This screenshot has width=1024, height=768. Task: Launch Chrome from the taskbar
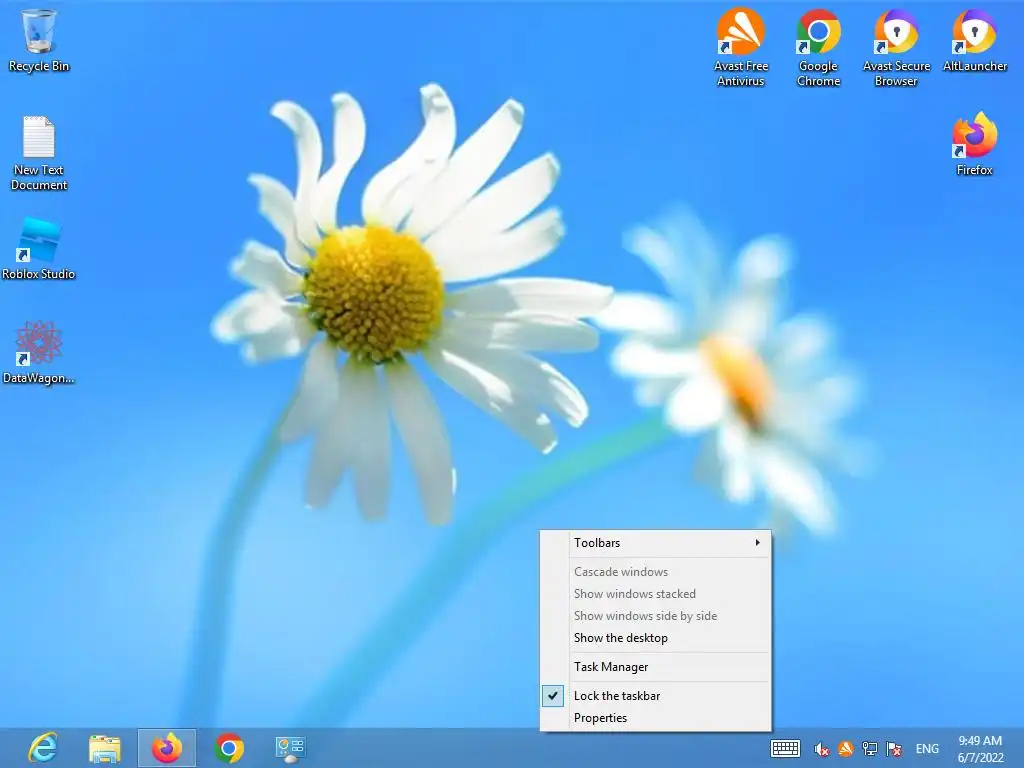229,748
